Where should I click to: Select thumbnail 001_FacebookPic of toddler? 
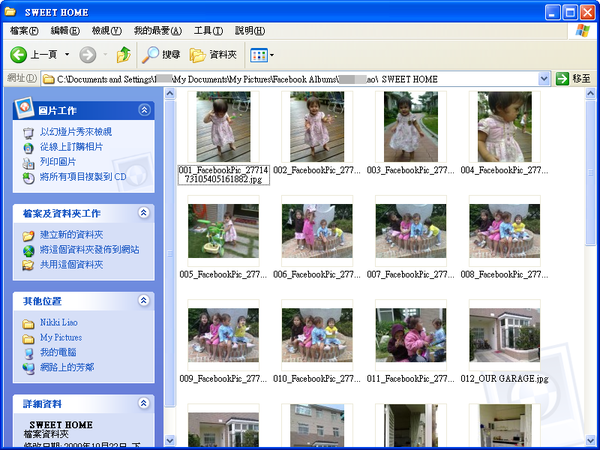(x=223, y=126)
